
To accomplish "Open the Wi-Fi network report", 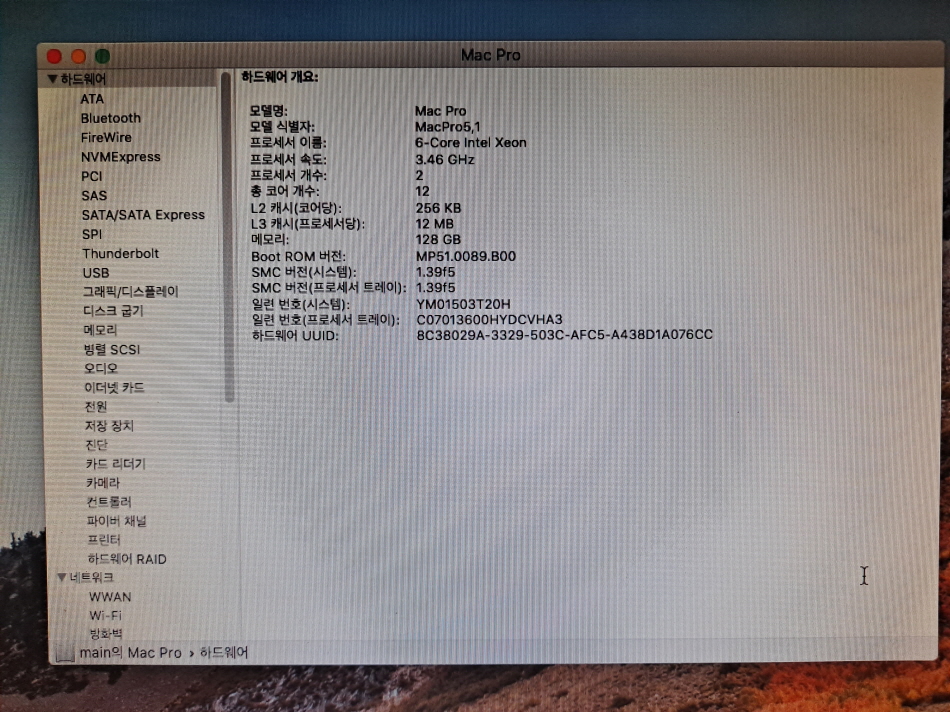I will click(104, 615).
